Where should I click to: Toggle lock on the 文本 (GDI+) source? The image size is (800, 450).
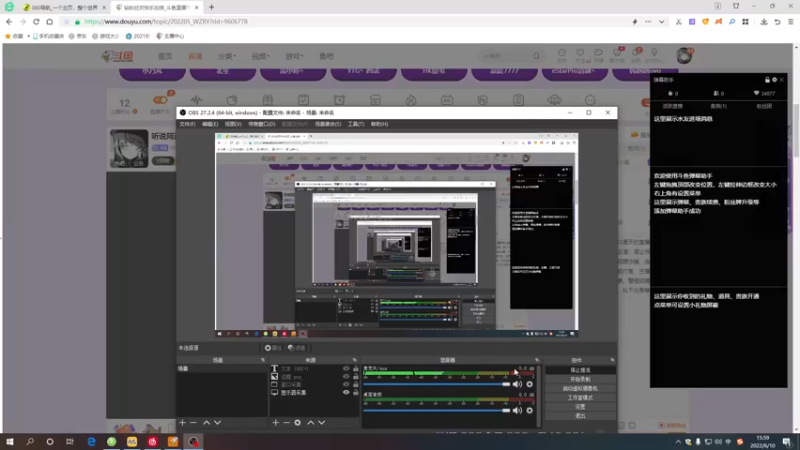point(356,368)
